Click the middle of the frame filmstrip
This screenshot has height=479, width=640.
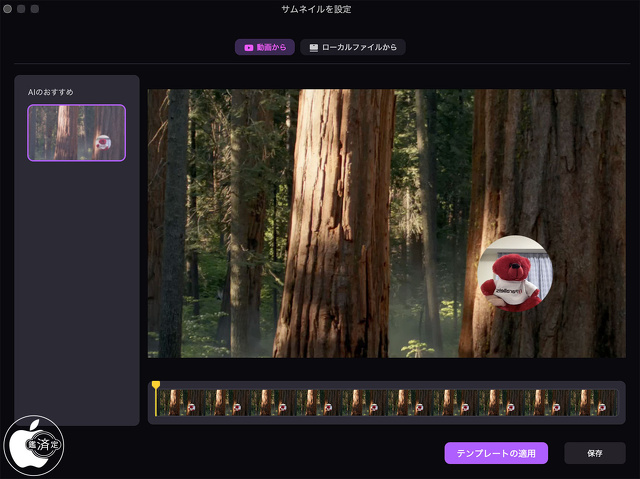(x=387, y=402)
